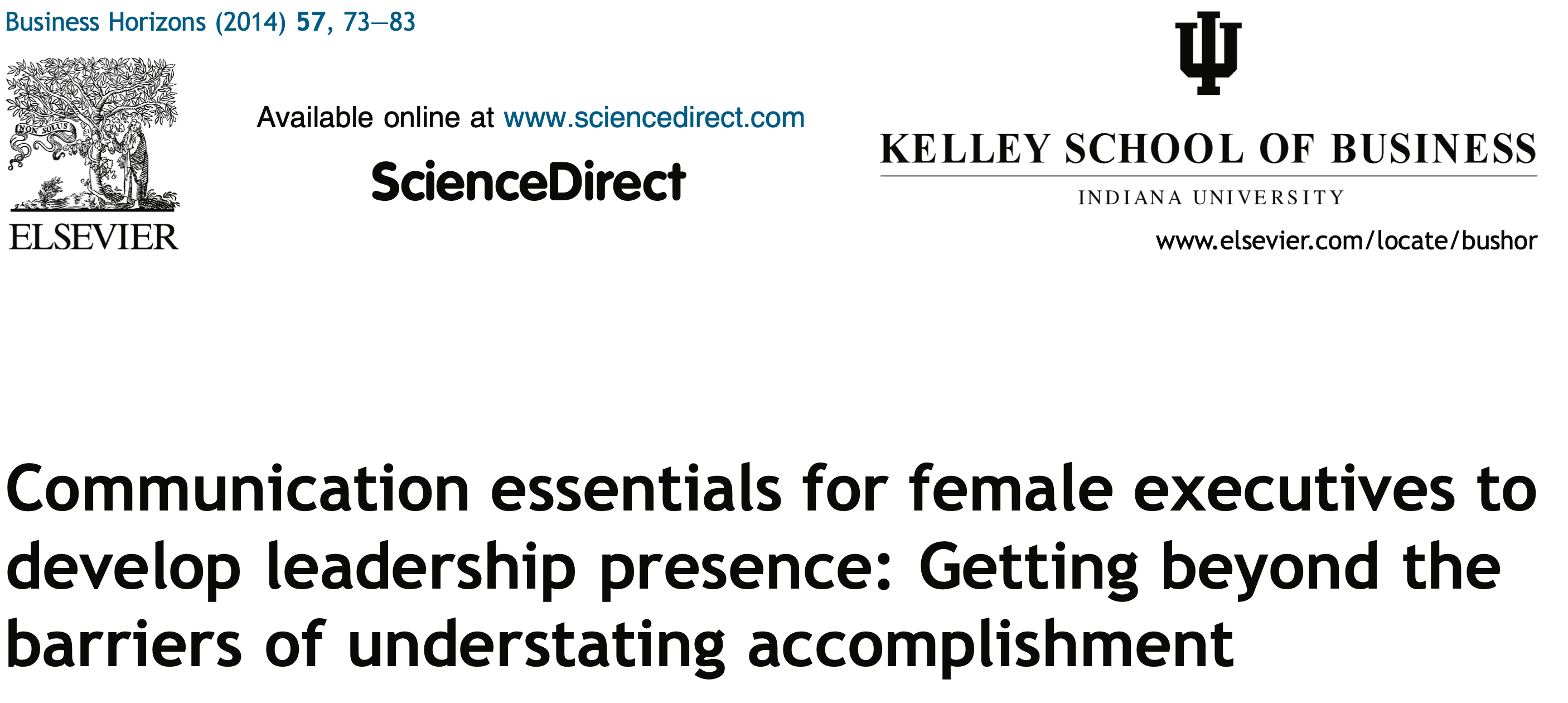Click the Business Horizons journal citation
The image size is (1568, 703).
tap(105, 22)
